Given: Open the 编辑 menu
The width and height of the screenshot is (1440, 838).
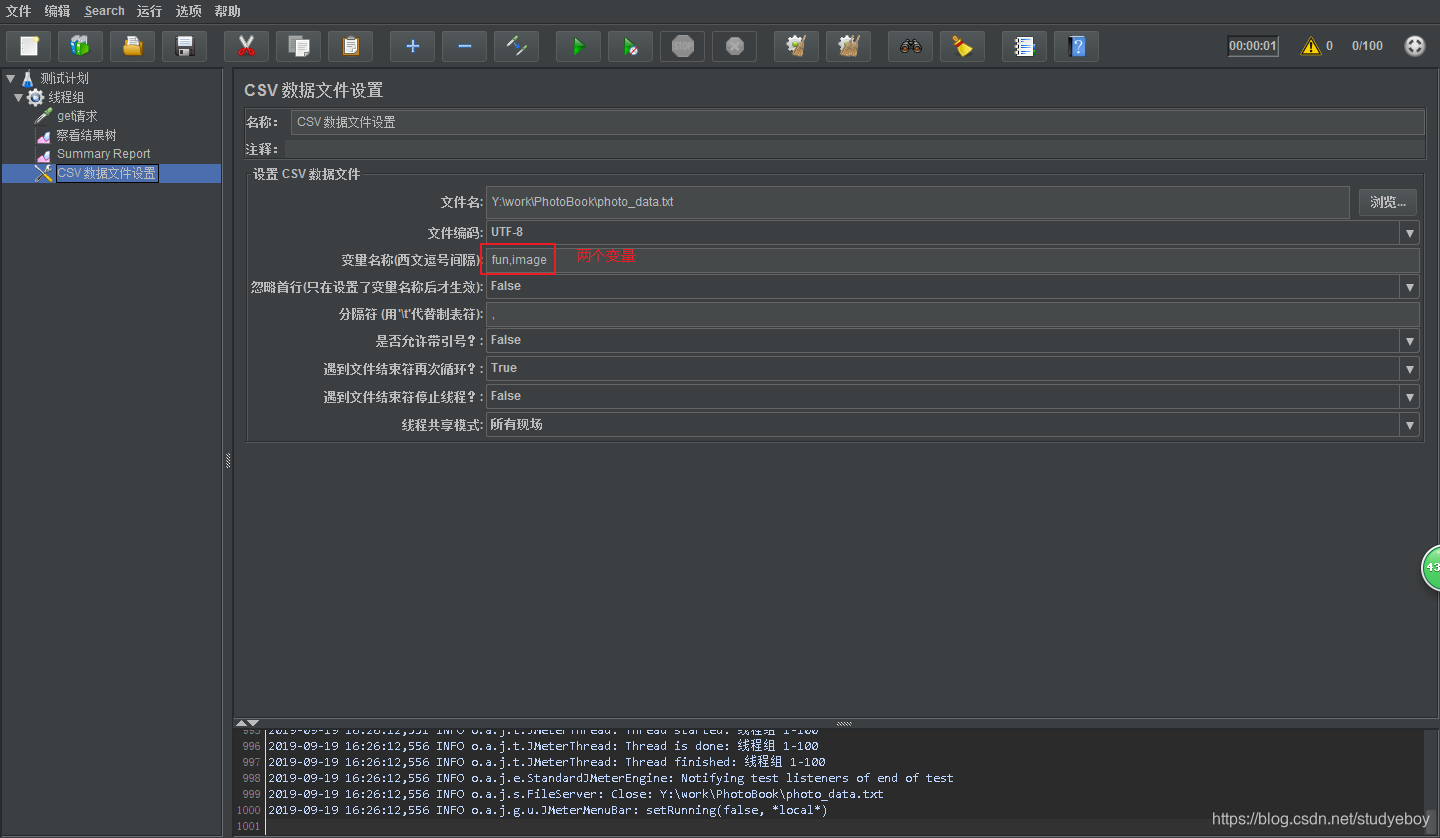Looking at the screenshot, I should coord(58,11).
